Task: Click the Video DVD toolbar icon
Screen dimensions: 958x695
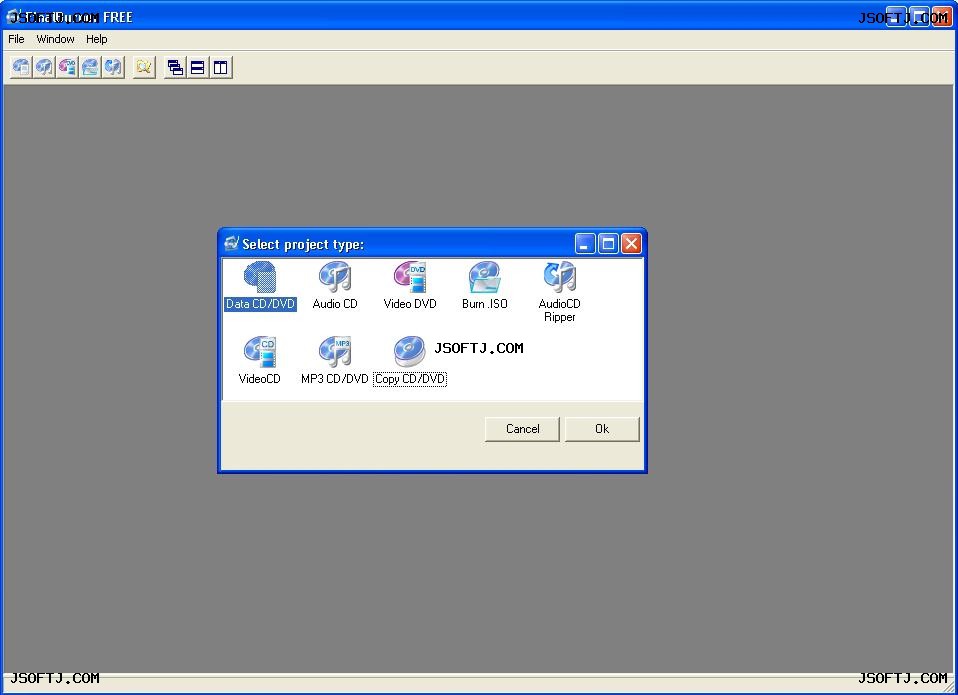Action: 67,67
